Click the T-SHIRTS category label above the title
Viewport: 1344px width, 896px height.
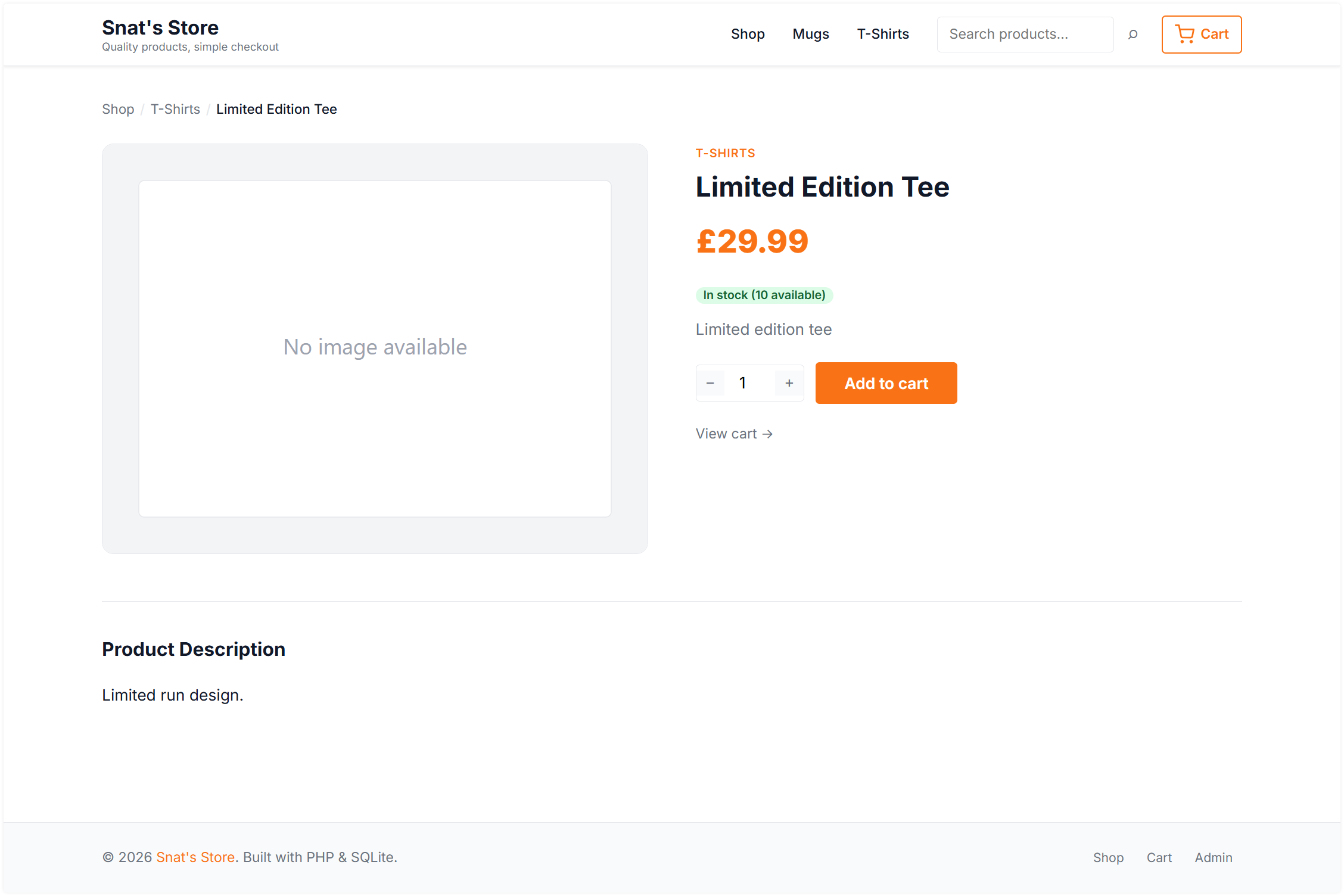coord(725,153)
